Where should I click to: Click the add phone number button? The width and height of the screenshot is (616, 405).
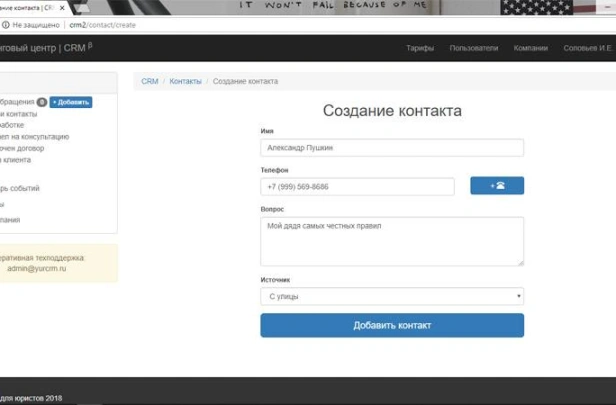496,186
